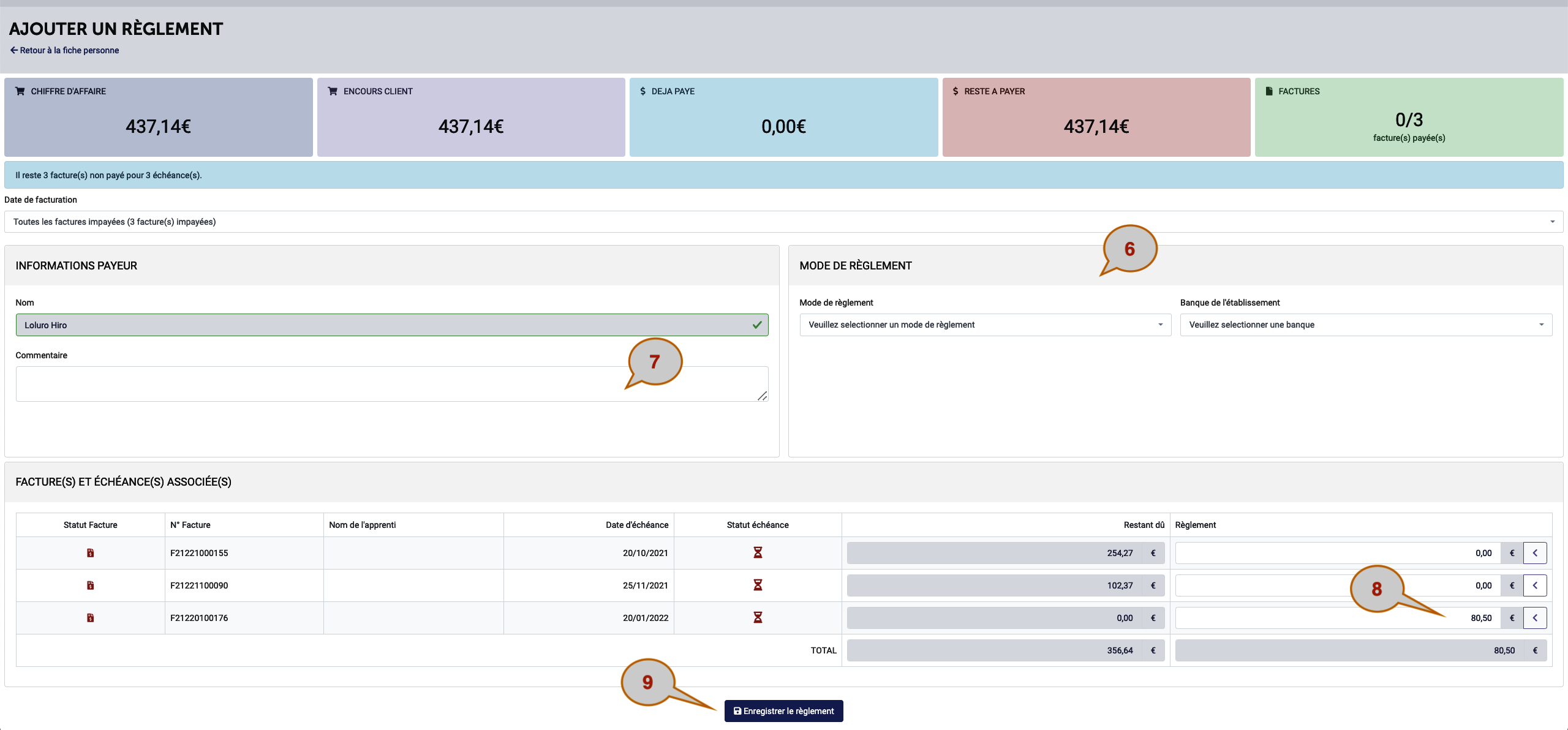Click the total règlement 80,50 field
The height and width of the screenshot is (730, 1568).
pos(1349,650)
